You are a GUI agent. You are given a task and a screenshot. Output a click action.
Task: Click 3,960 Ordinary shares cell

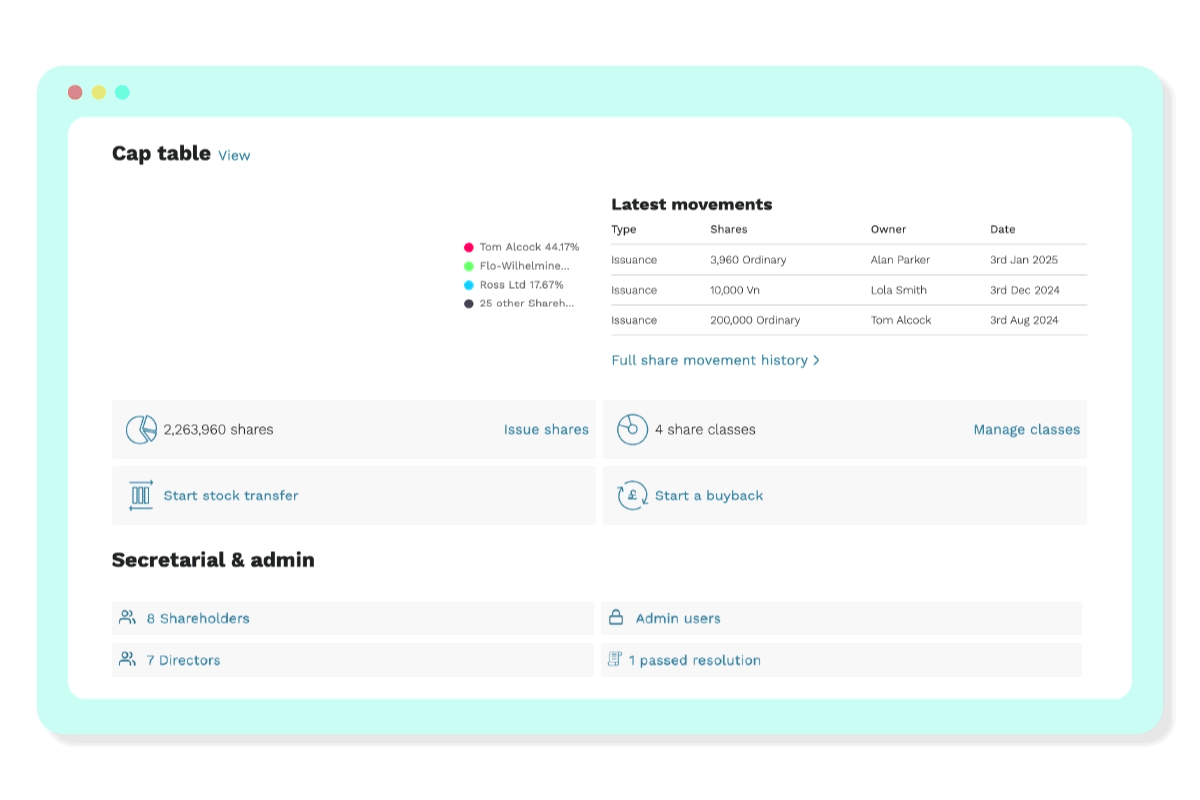click(x=748, y=260)
